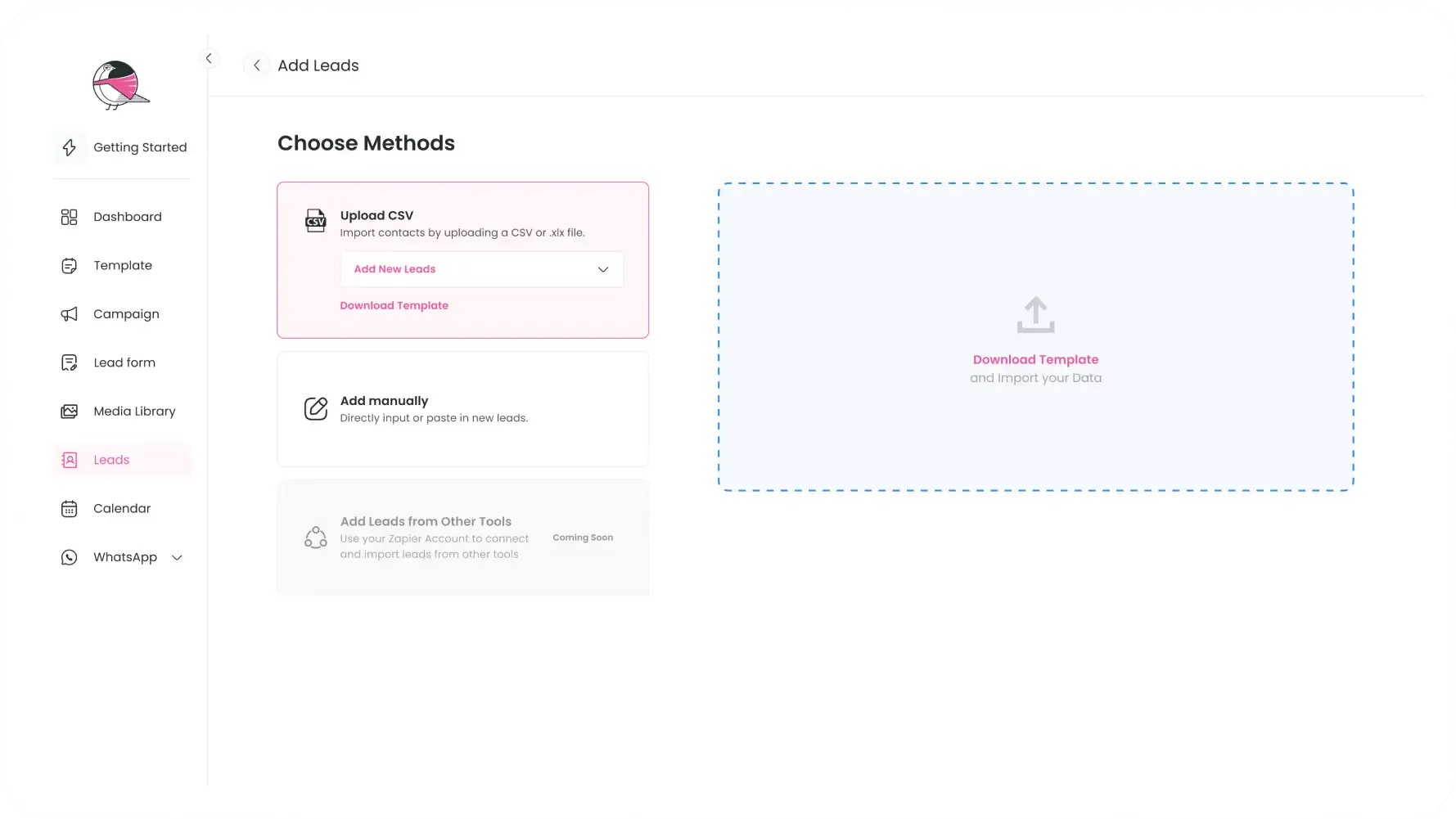Screen dimensions: 1456x819
Task: Click 'Directly input or paste in new leads' text
Action: (434, 418)
